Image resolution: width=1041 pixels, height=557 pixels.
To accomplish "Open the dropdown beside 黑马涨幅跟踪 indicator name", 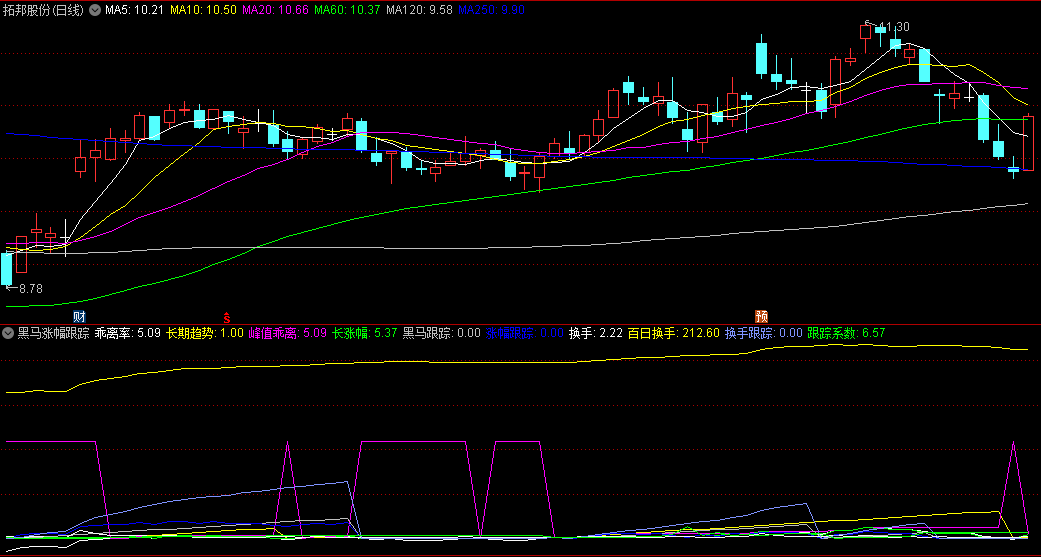I will (x=9, y=333).
